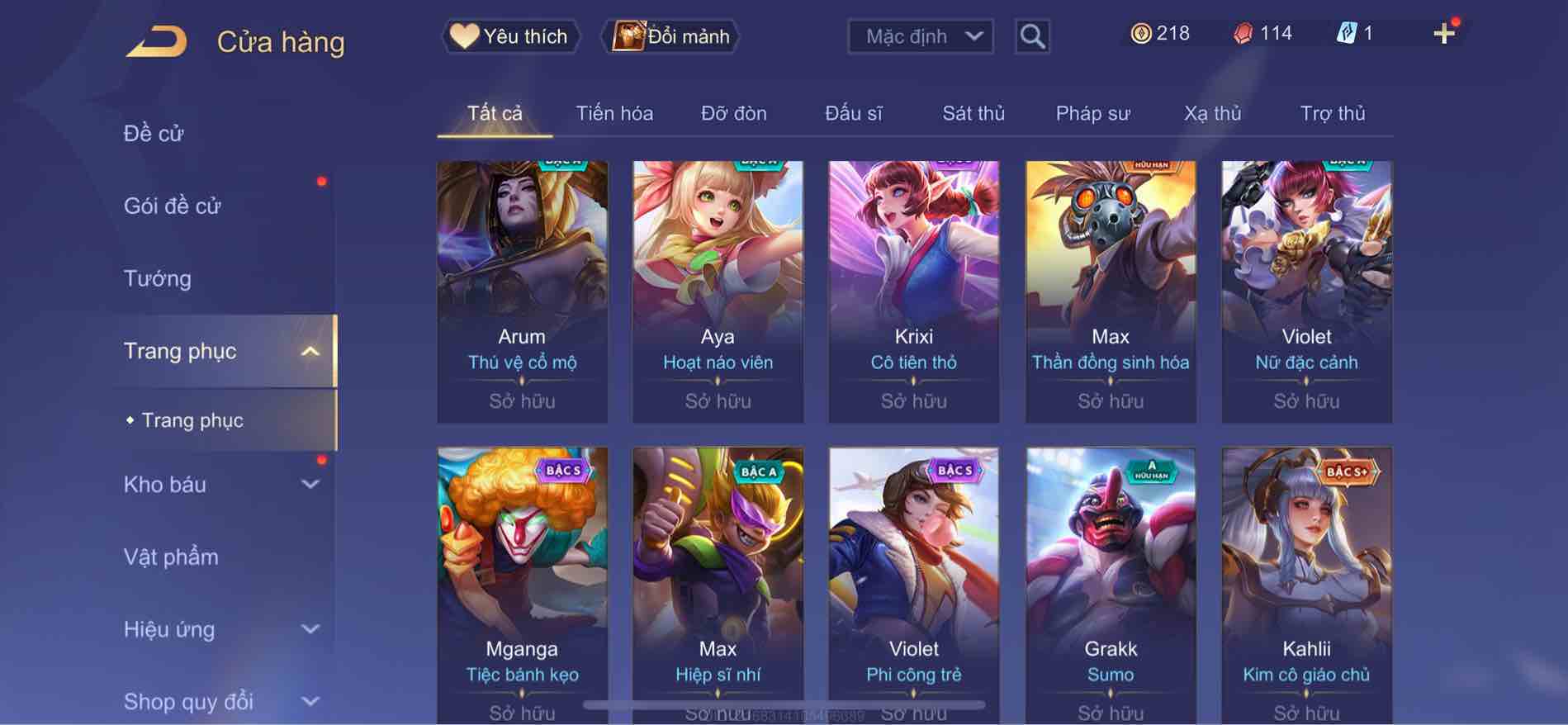
Task: Collapse the Trang phục section chevron
Action: click(x=310, y=351)
